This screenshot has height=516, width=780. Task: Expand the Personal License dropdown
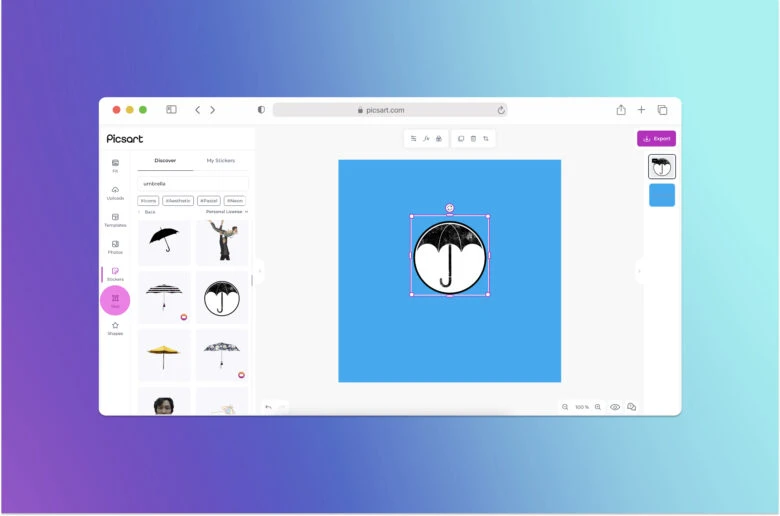coord(227,212)
